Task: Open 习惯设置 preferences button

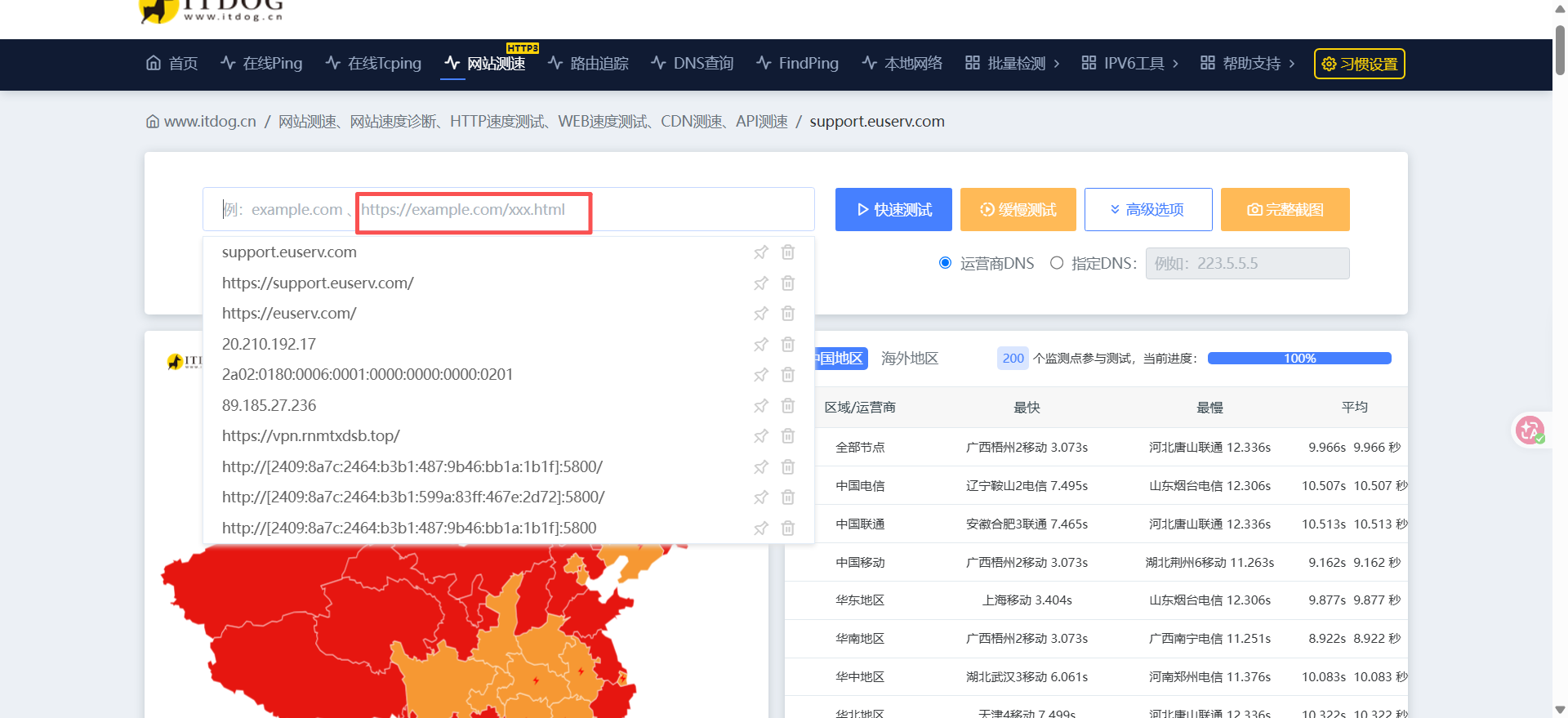Action: [1360, 64]
